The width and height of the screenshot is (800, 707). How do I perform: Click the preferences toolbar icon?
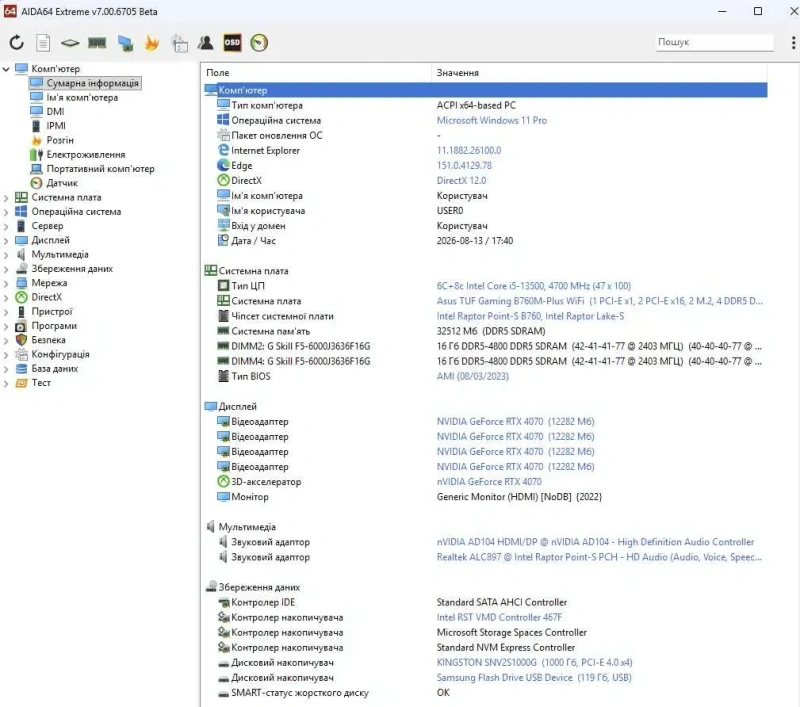pos(179,43)
